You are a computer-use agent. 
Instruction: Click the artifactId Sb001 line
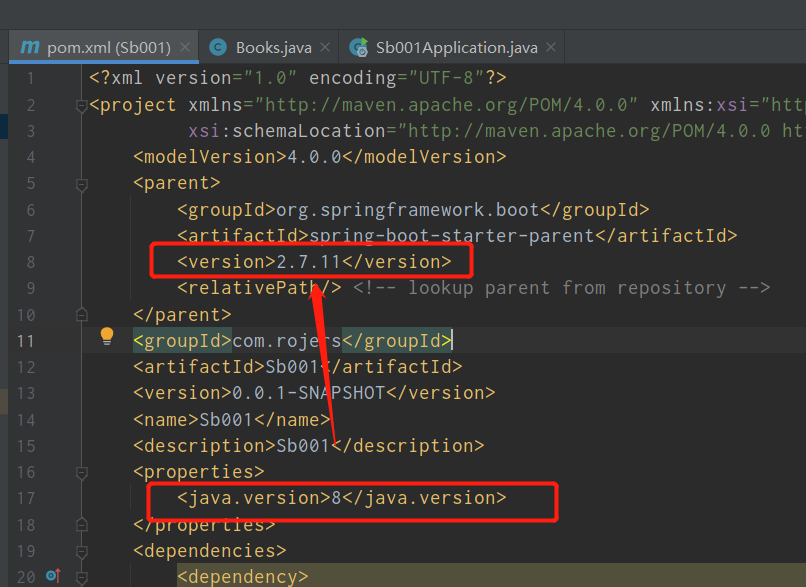tap(298, 367)
